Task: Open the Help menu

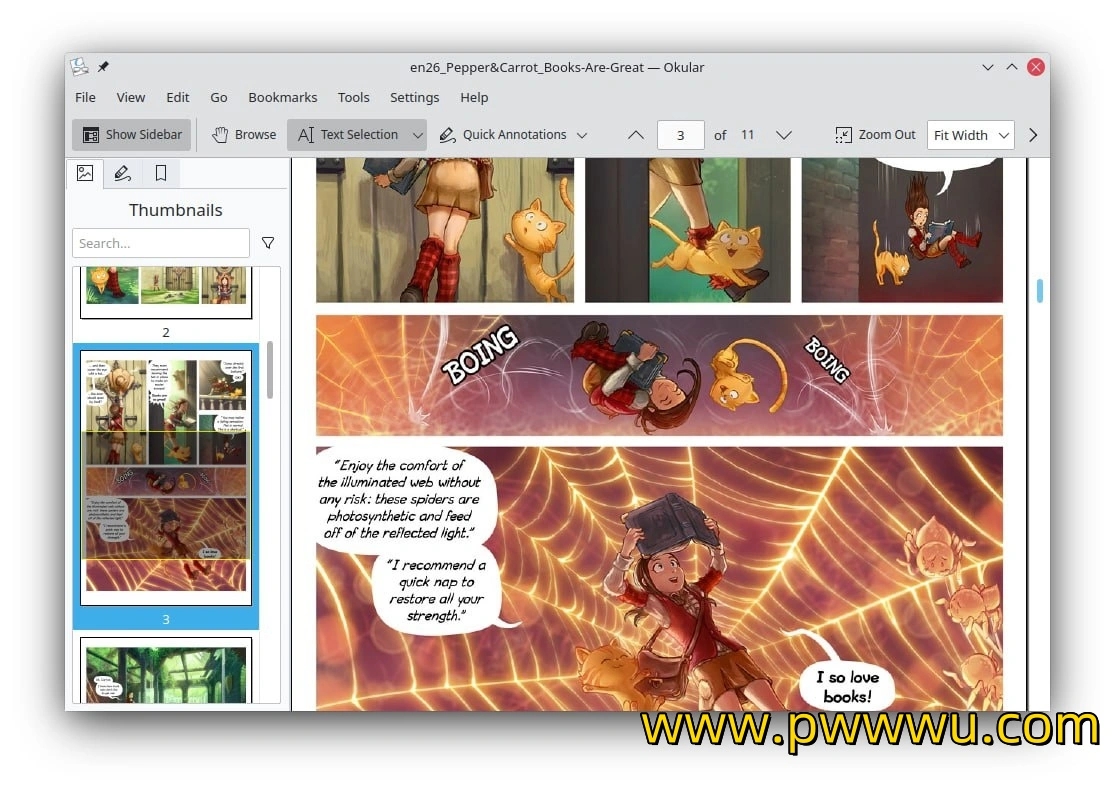Action: (474, 97)
